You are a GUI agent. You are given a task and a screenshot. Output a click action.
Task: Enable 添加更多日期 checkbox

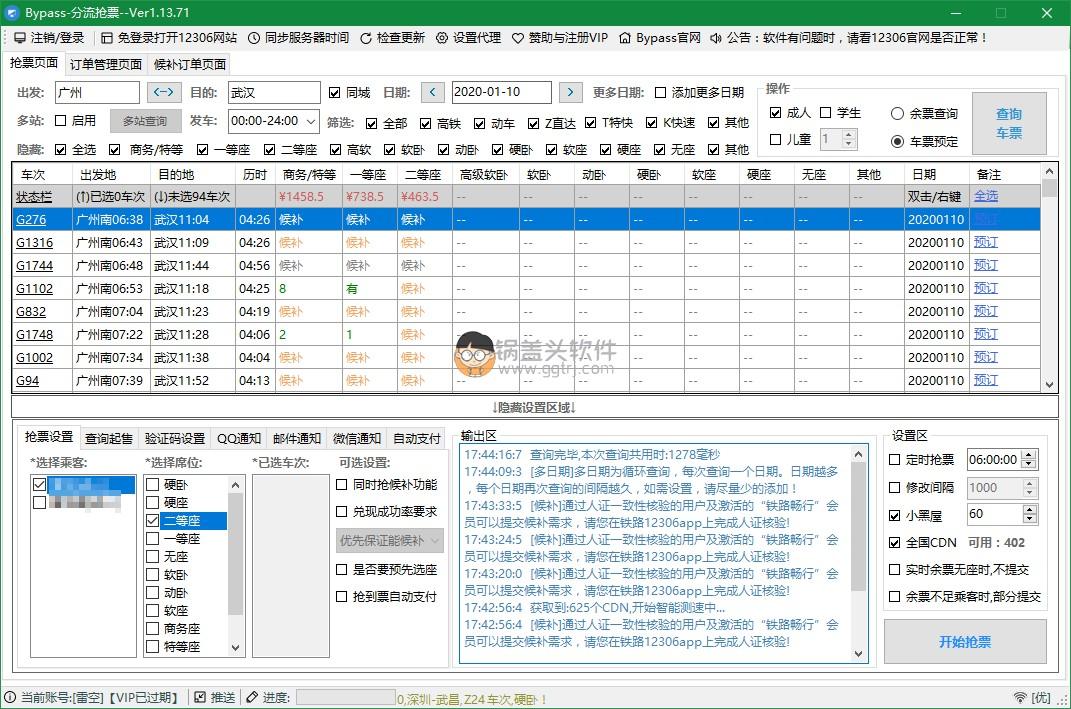point(660,92)
